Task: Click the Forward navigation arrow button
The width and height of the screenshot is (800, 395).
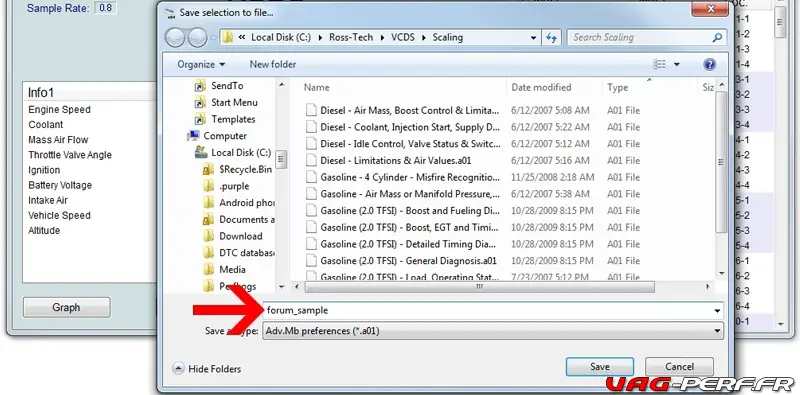Action: (x=197, y=38)
